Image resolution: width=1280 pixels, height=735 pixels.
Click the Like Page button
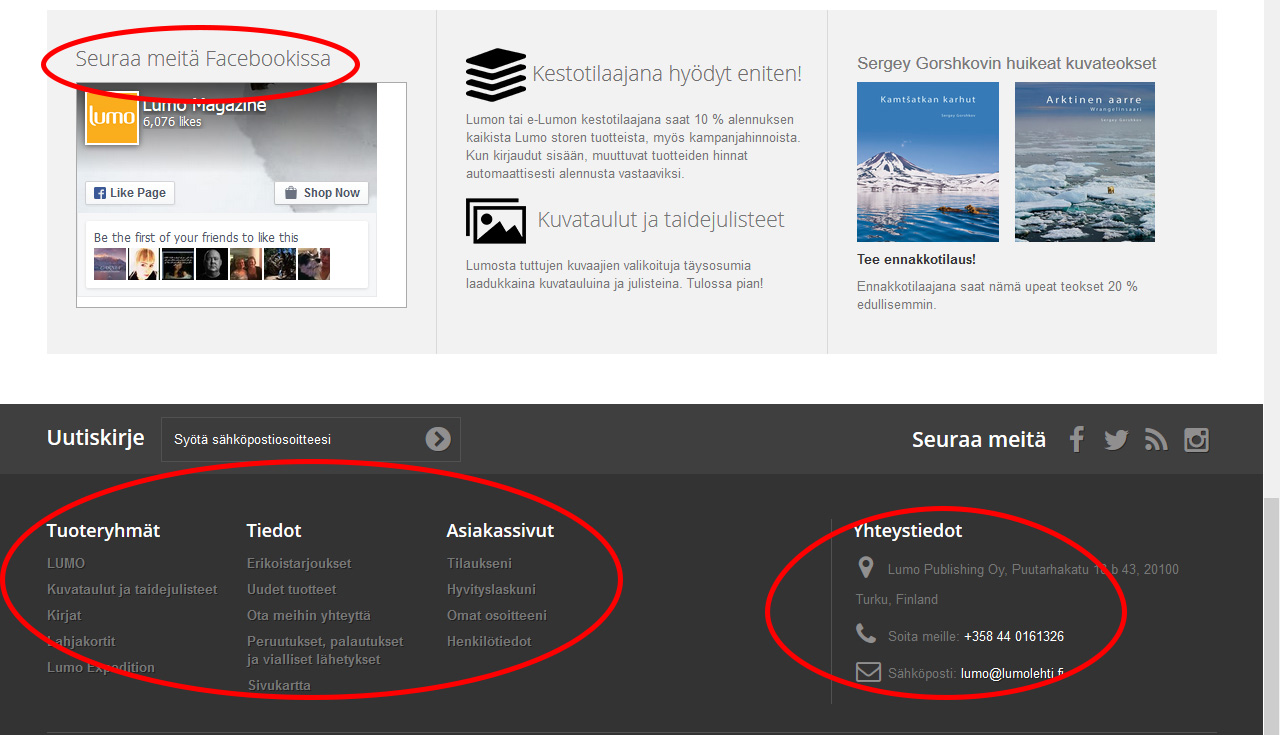[x=130, y=193]
